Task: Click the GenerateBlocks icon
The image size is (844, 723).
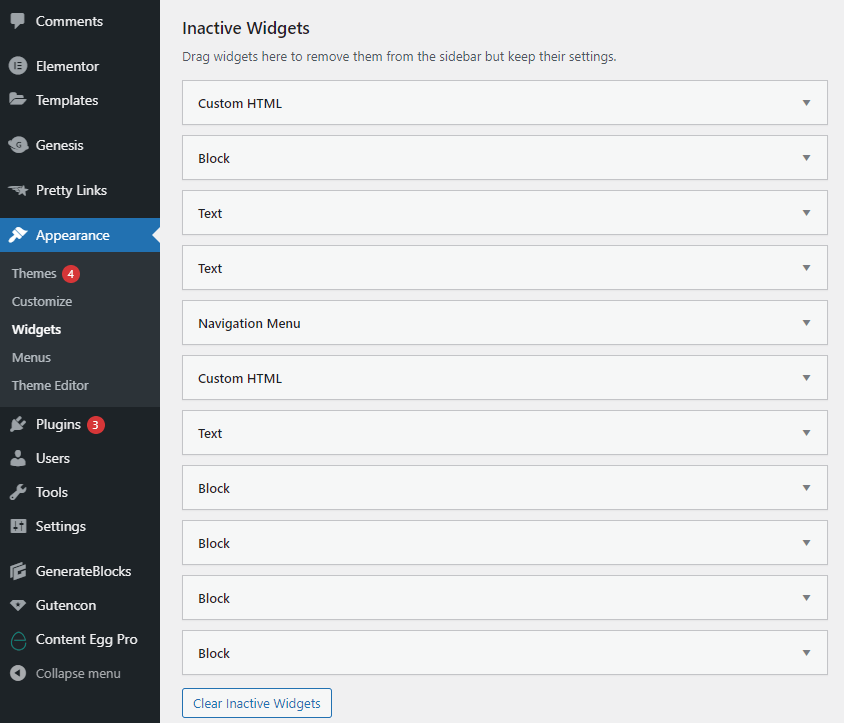Action: pyautogui.click(x=17, y=571)
